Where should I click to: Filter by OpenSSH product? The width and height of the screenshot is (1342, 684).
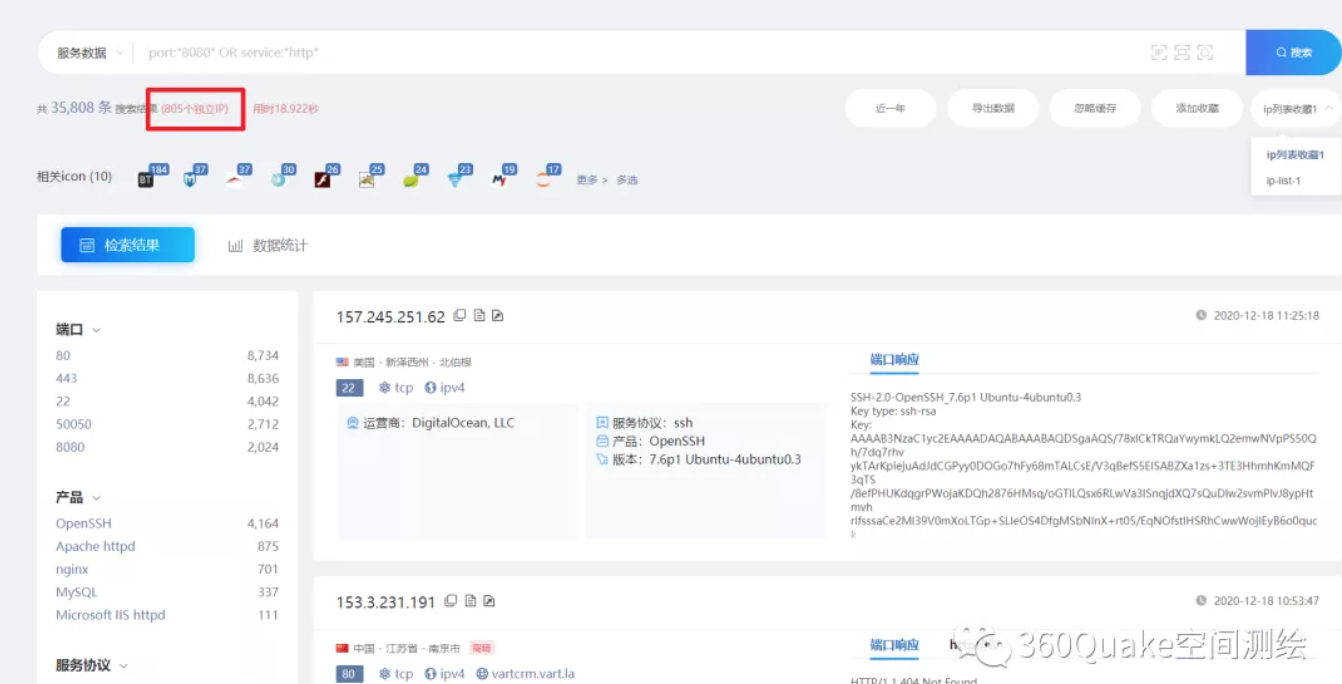84,523
